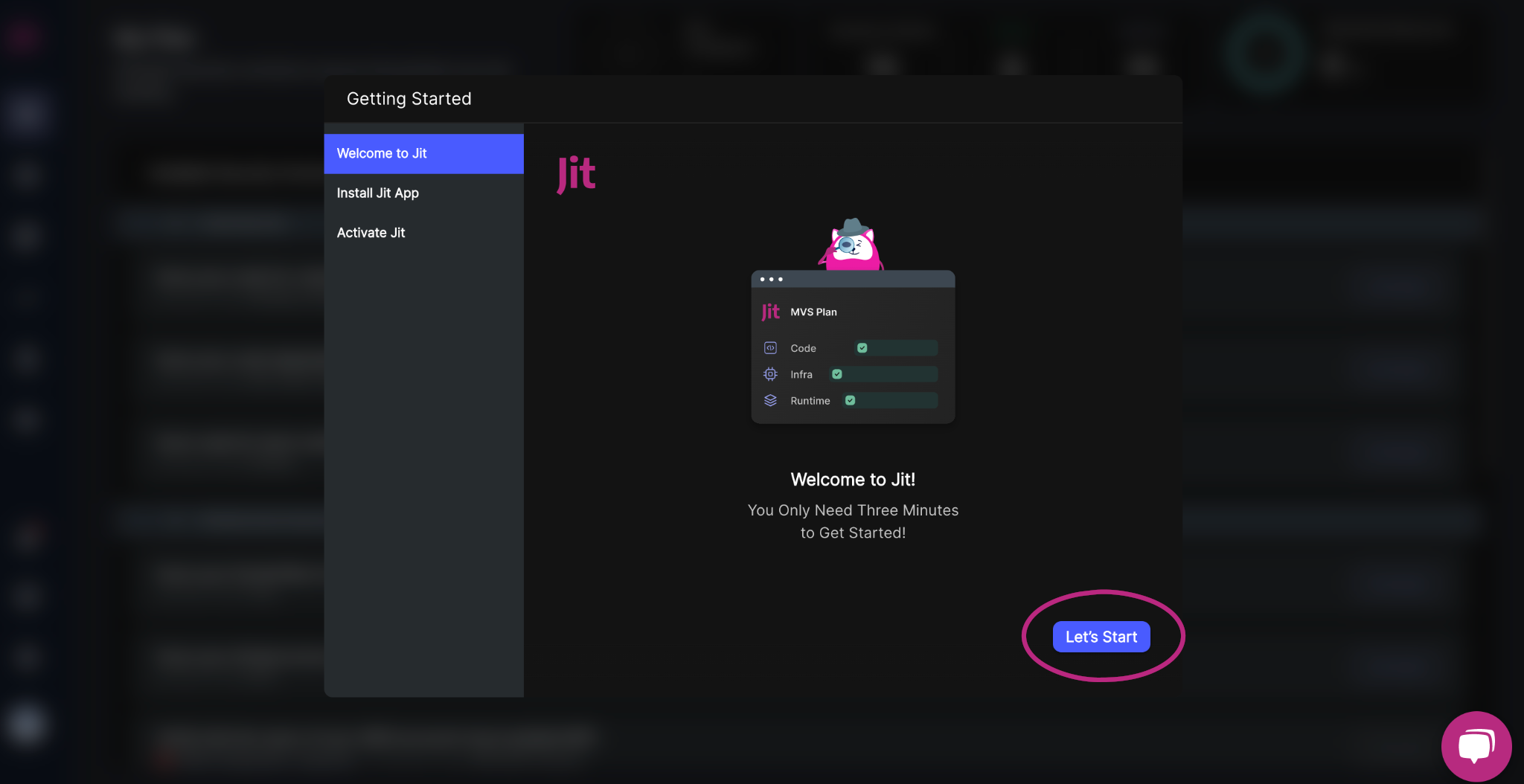1524x784 pixels.
Task: Click the MVS Plan illustration card
Action: tap(853, 347)
